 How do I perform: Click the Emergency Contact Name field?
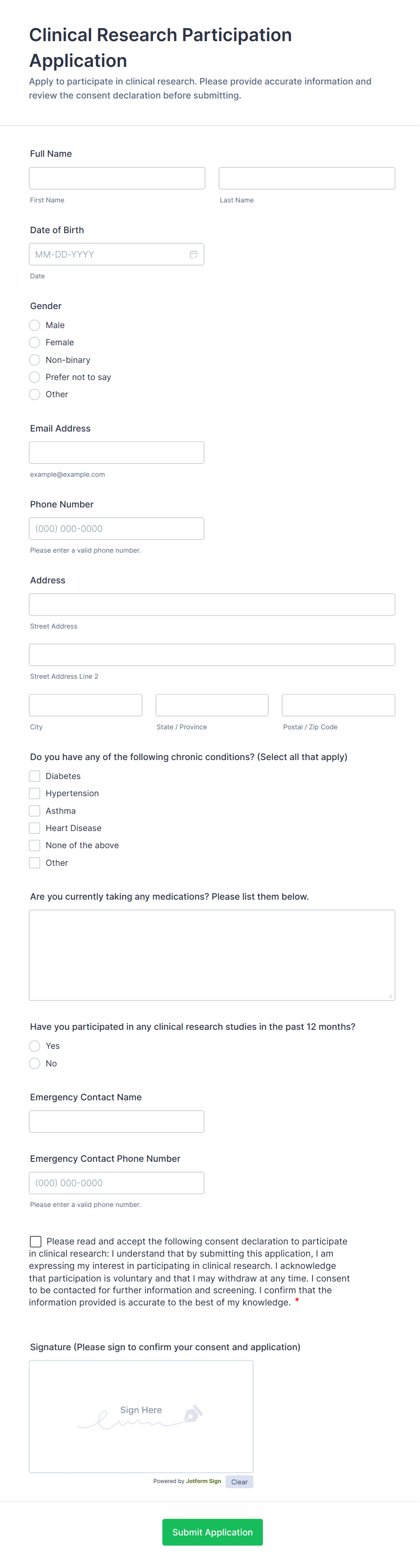click(116, 1121)
